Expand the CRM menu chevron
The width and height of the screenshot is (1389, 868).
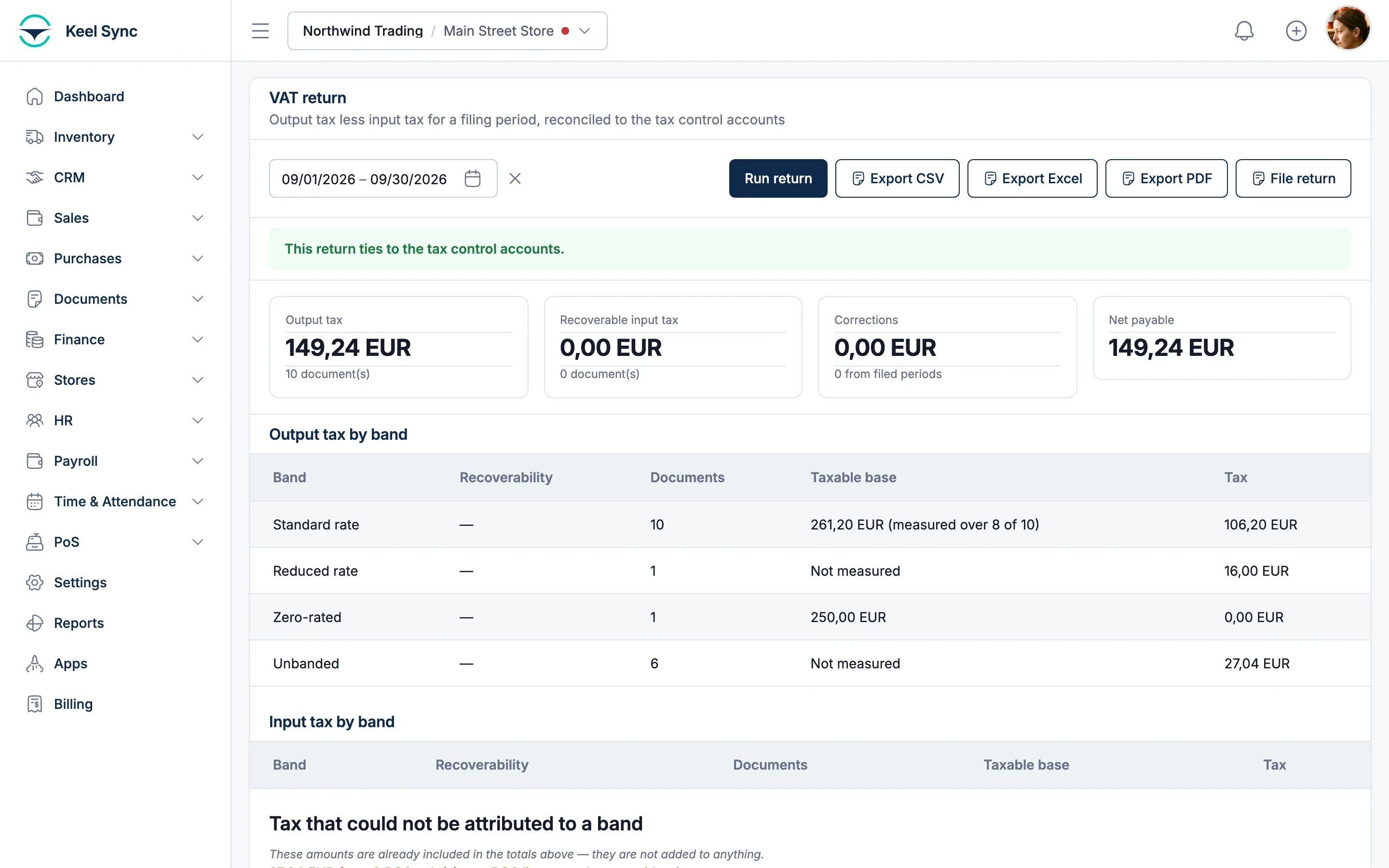tap(197, 177)
